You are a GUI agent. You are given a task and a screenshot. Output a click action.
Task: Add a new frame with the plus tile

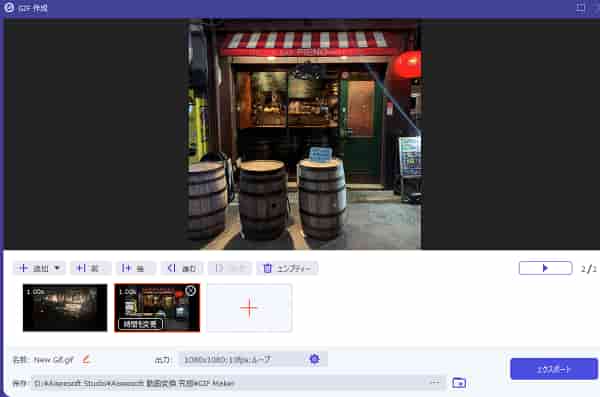tap(249, 308)
